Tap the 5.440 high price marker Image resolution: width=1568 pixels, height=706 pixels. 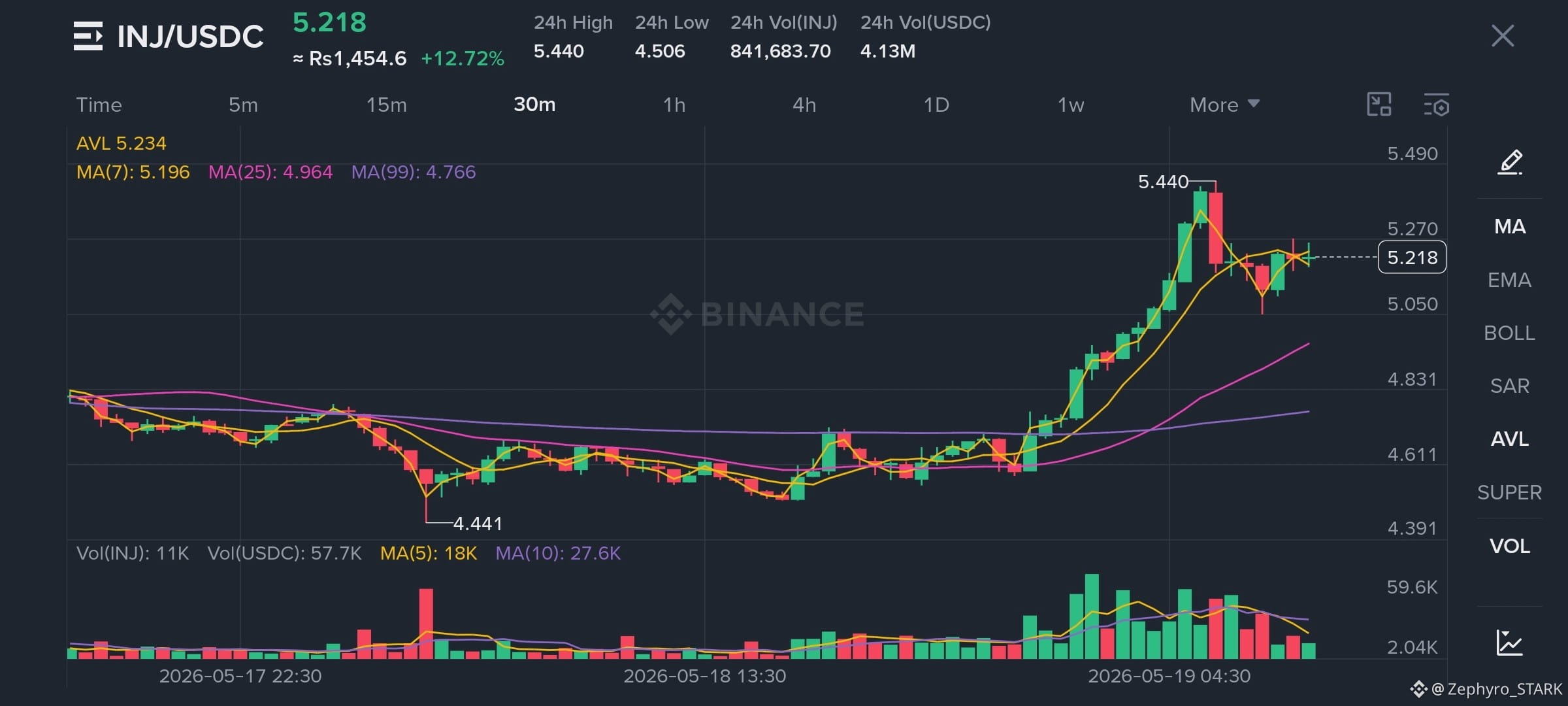(1163, 182)
